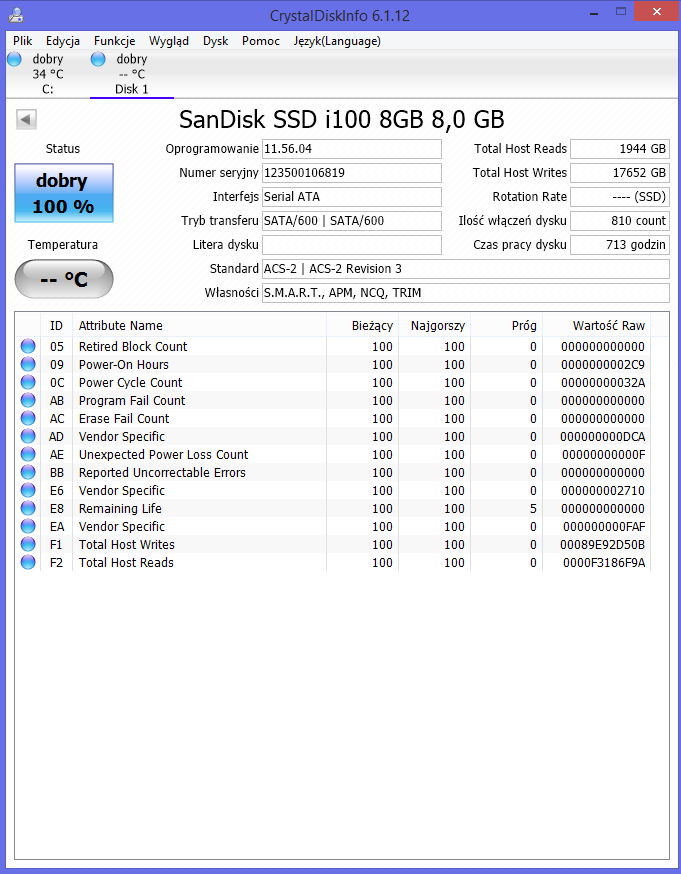
Task: Click the Attribute Name column header
Action: [x=199, y=326]
